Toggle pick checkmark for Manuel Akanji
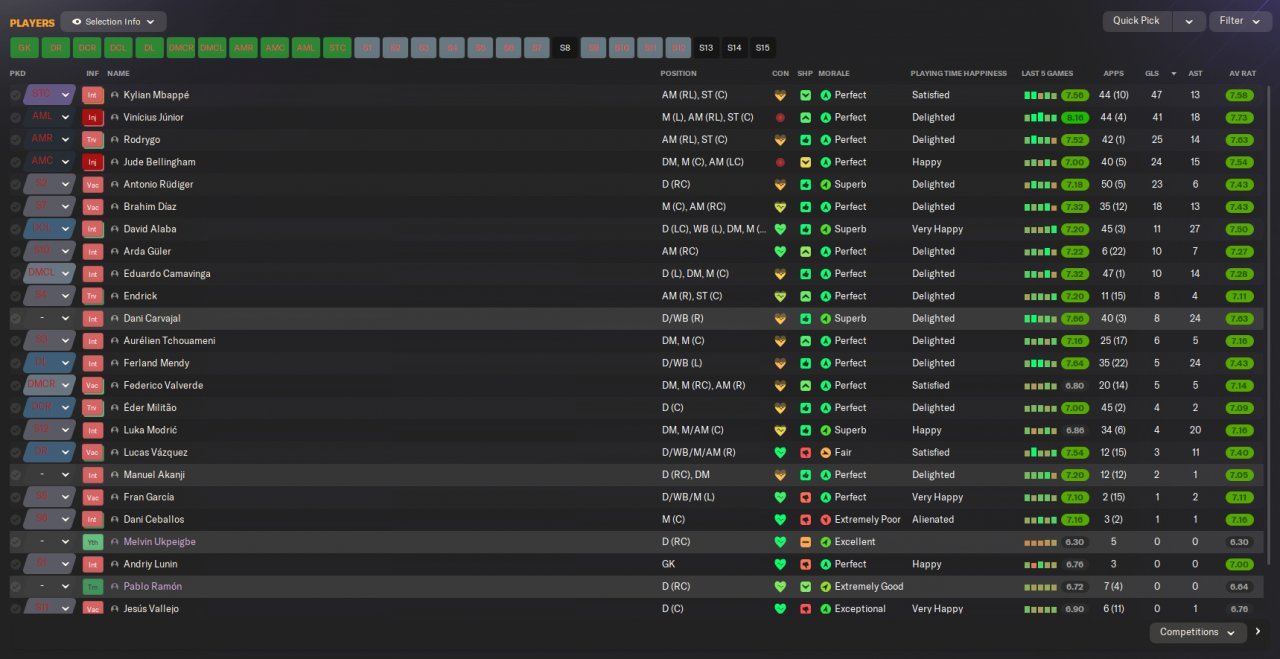 pyautogui.click(x=15, y=475)
